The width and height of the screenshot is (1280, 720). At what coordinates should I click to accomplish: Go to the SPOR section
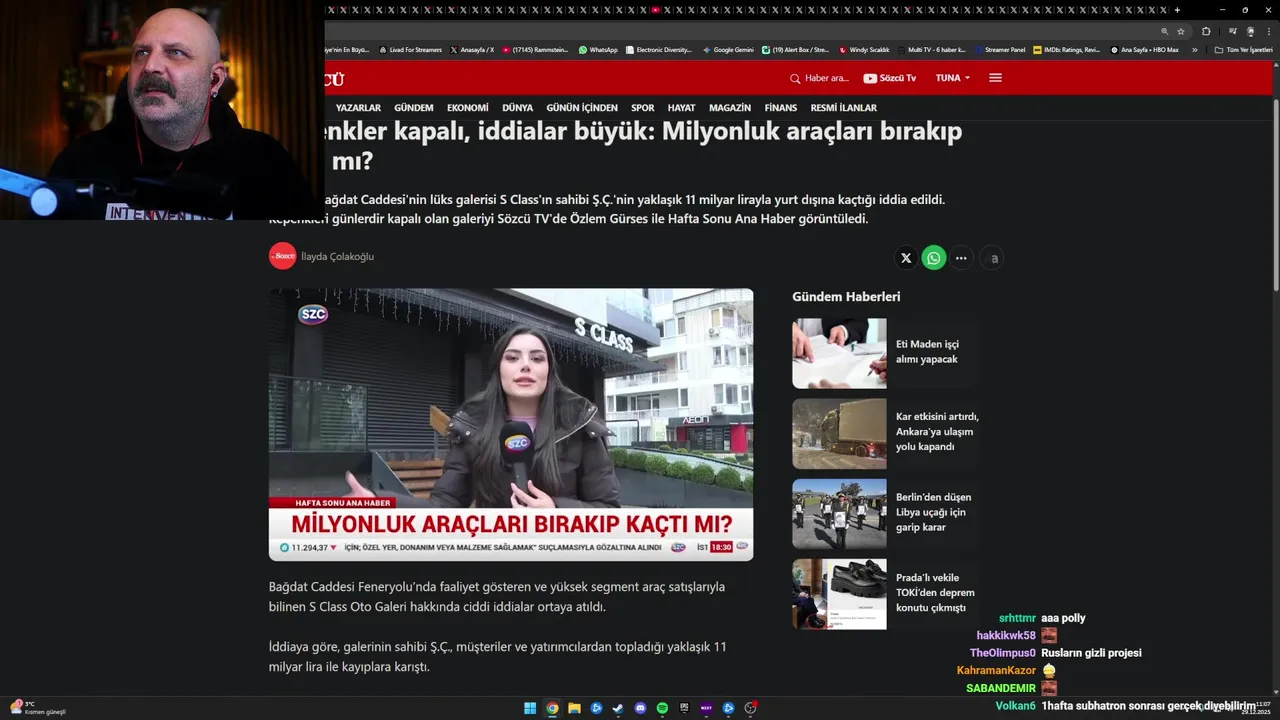(x=643, y=108)
